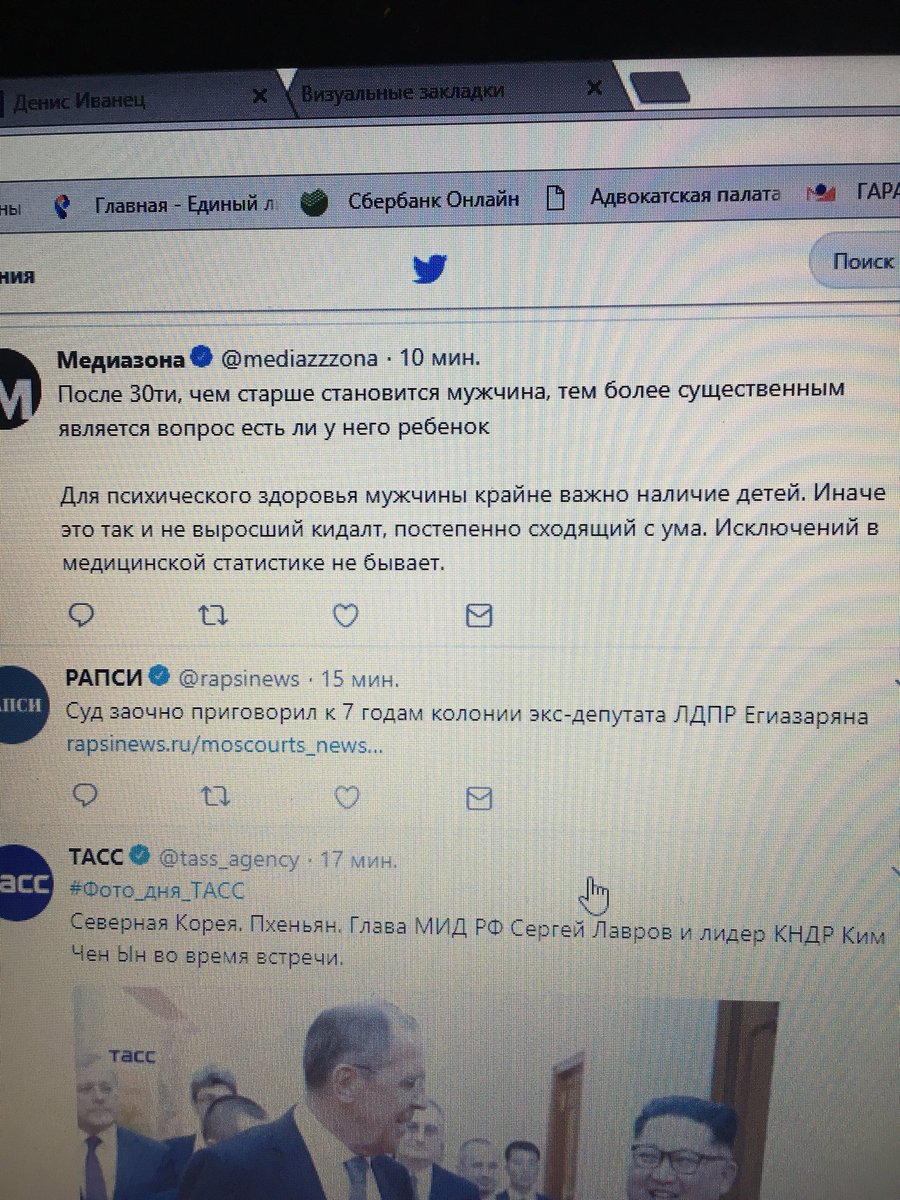
Task: Click the Twitter bird logo
Action: [430, 268]
